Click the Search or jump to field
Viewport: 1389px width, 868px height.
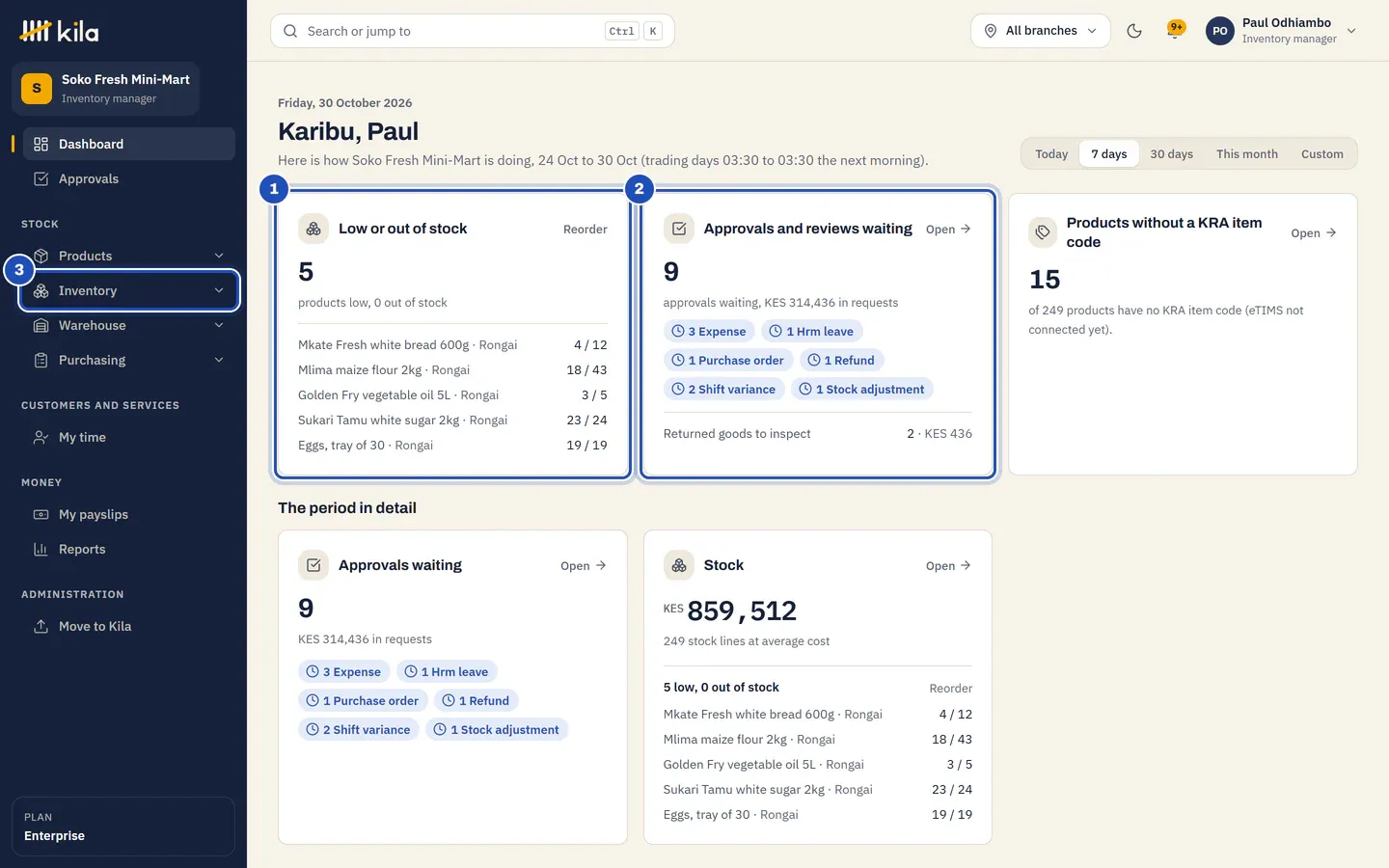pos(473,31)
